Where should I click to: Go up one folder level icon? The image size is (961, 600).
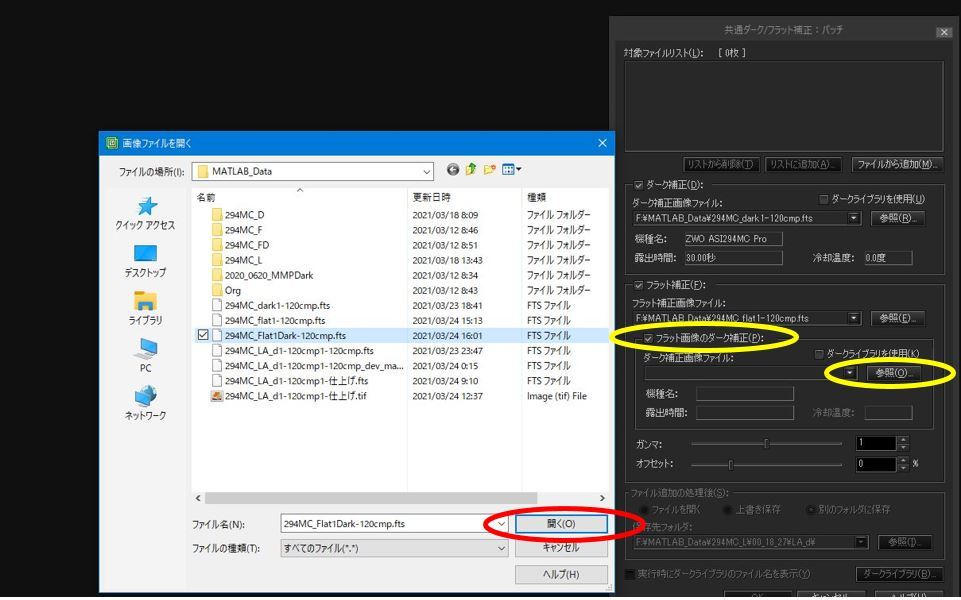471,170
